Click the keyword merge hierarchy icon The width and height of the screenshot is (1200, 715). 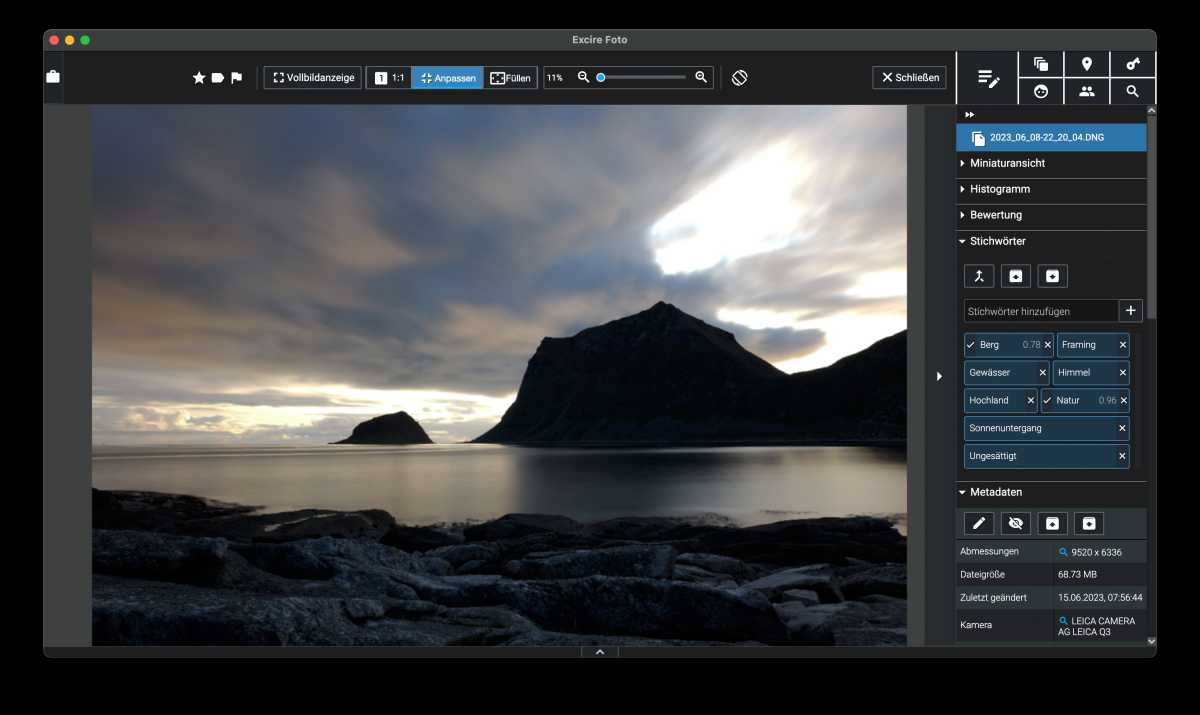979,276
